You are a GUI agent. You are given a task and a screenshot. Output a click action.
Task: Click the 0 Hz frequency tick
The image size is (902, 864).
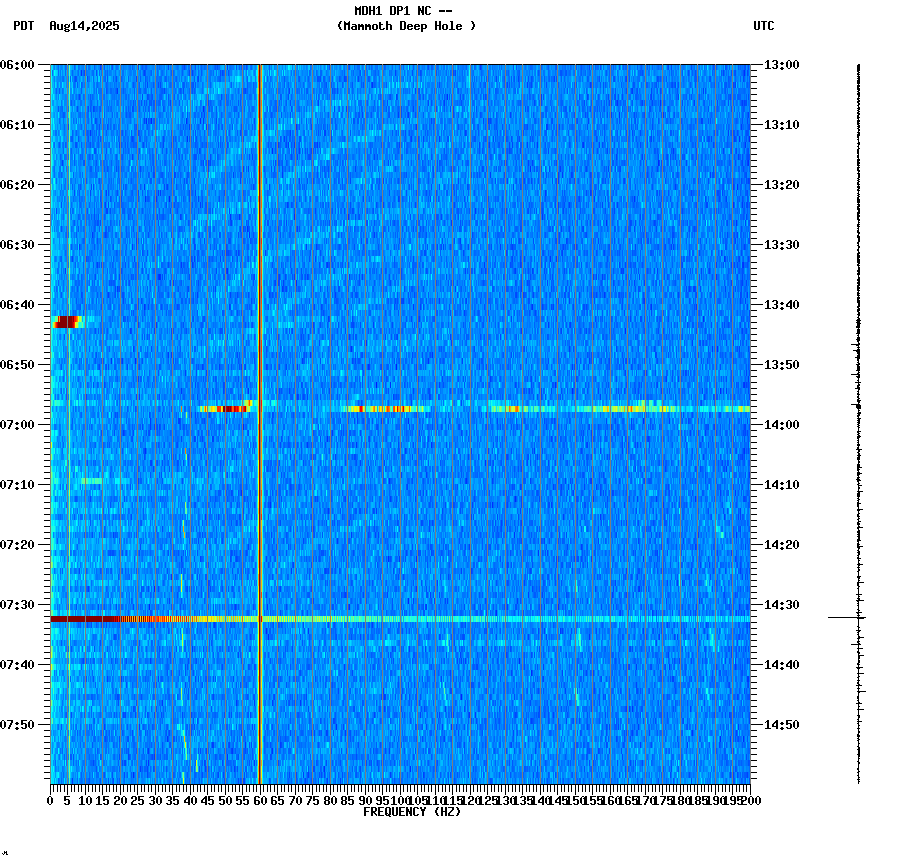48,800
